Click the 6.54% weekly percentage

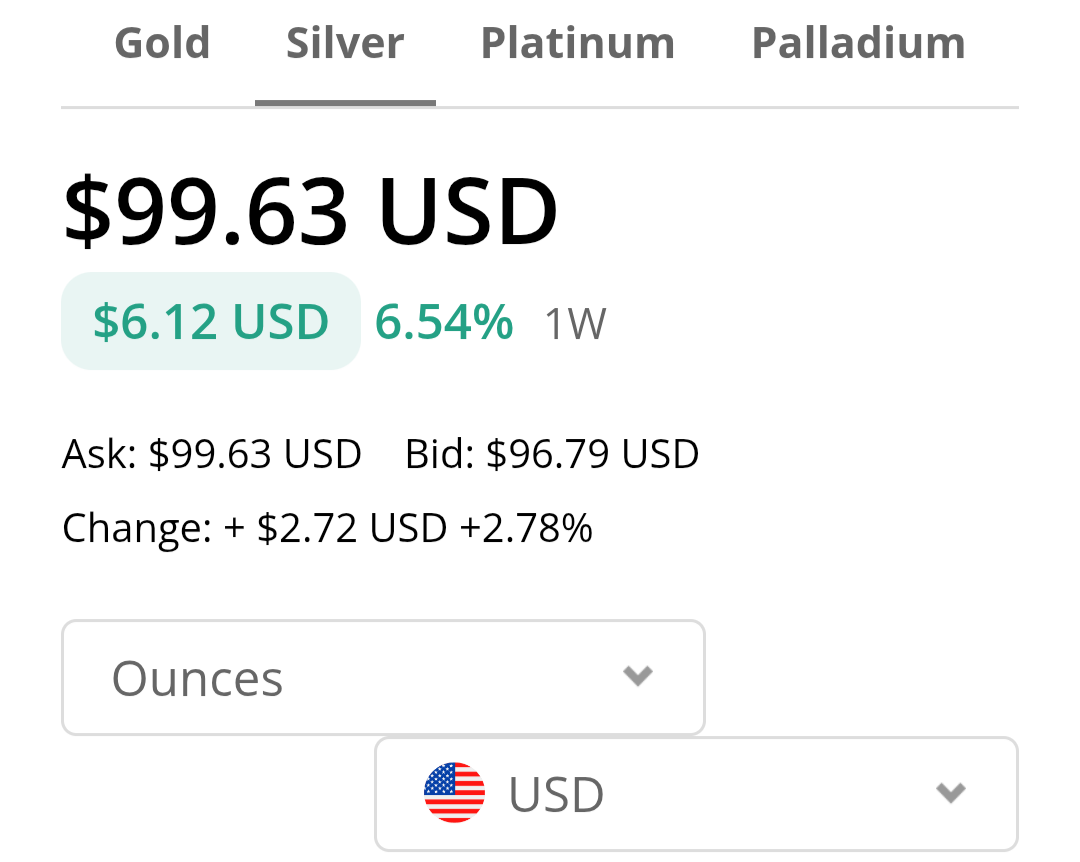444,322
